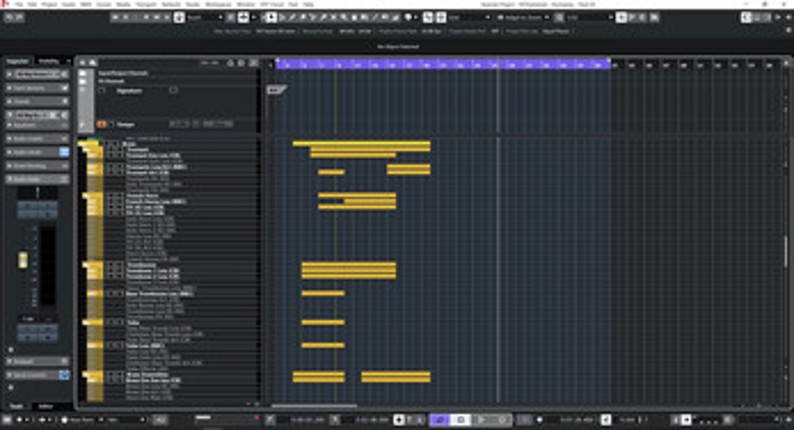The width and height of the screenshot is (794, 430).
Task: Open the Color tool dropdown arrow
Action: click(416, 17)
